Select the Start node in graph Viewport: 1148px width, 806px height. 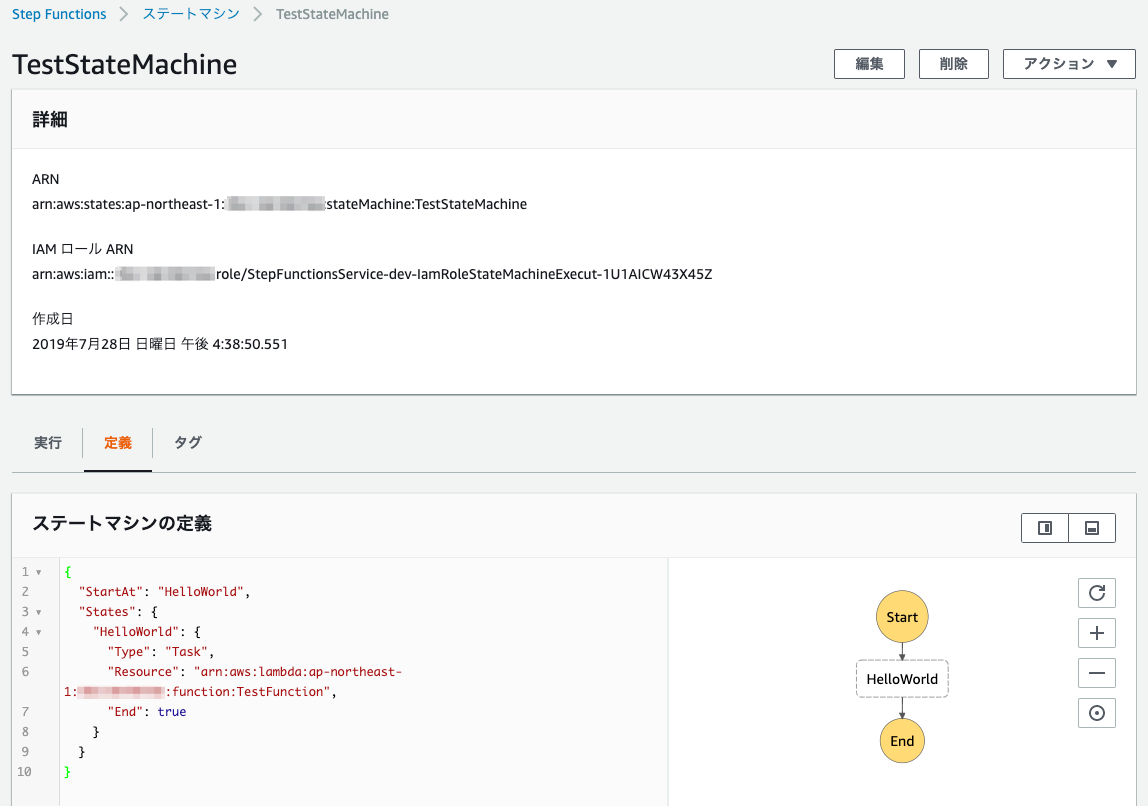point(902,617)
